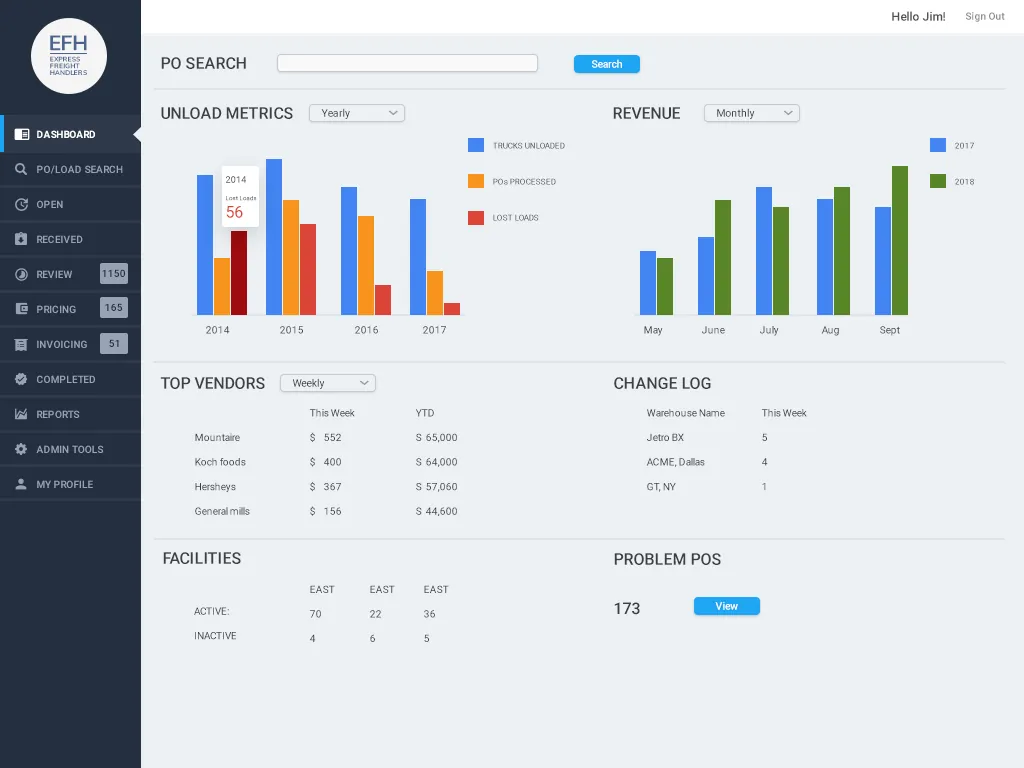
Task: Click the Sign Out link
Action: 985,16
